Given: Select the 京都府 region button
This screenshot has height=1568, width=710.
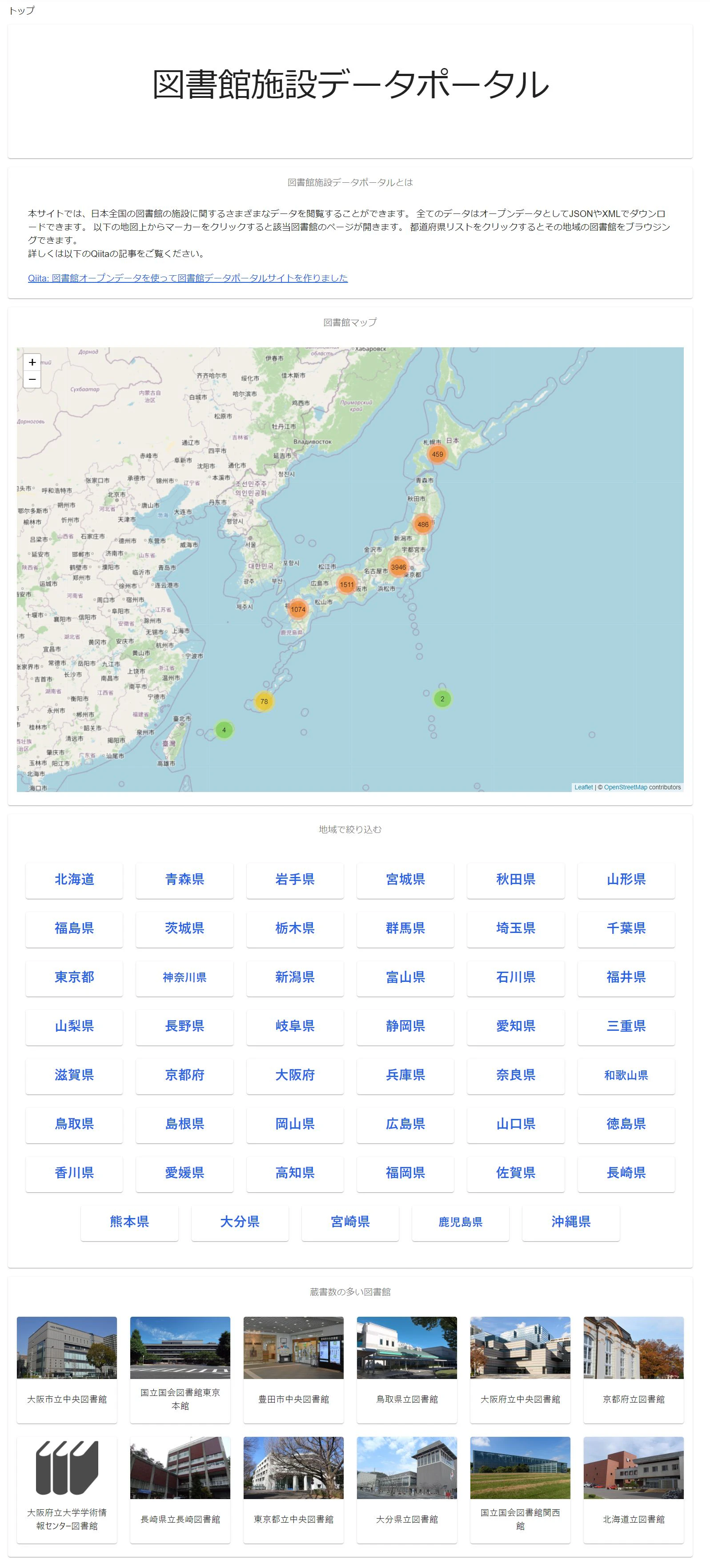Looking at the screenshot, I should [x=185, y=1076].
